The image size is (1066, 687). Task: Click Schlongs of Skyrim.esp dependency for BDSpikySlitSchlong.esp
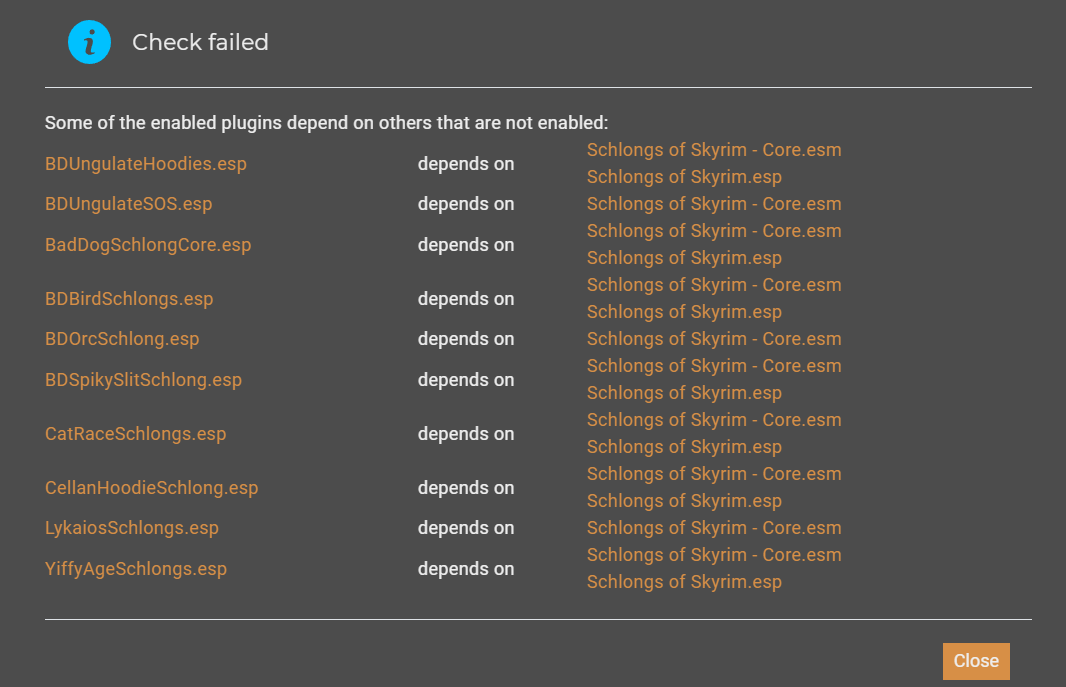tap(684, 393)
